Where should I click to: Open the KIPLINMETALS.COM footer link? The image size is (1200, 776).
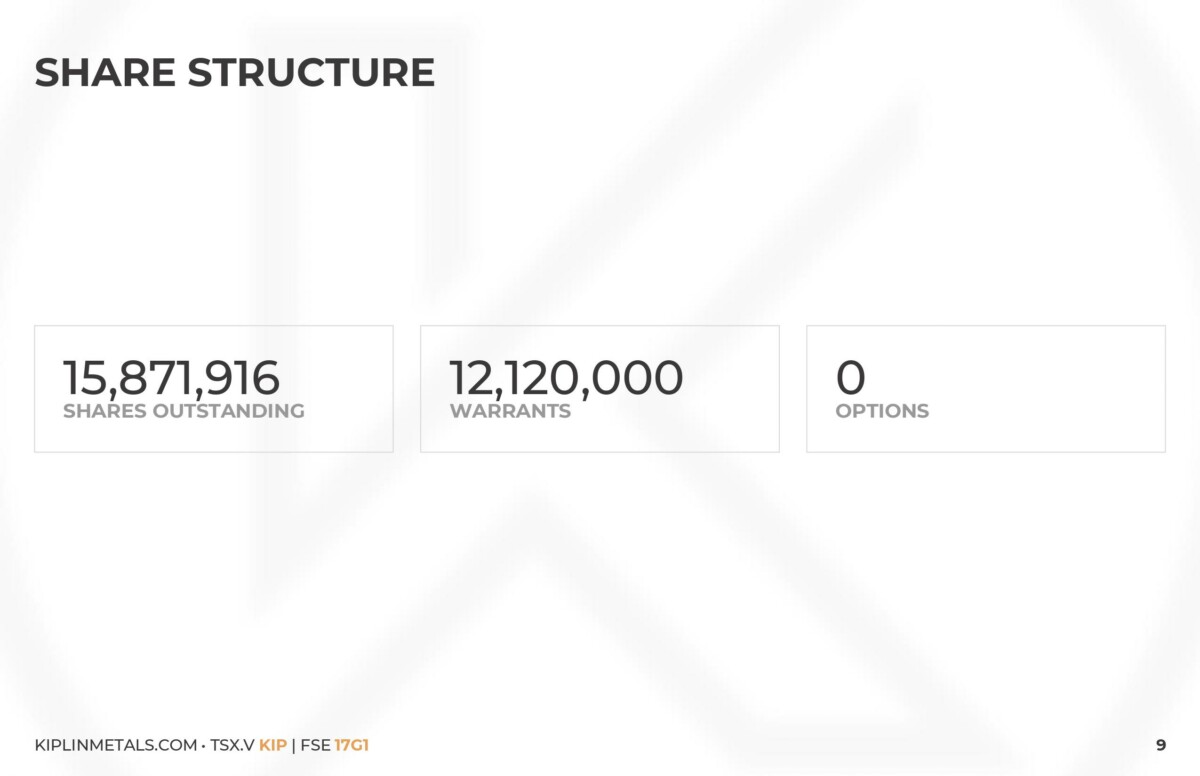click(116, 745)
